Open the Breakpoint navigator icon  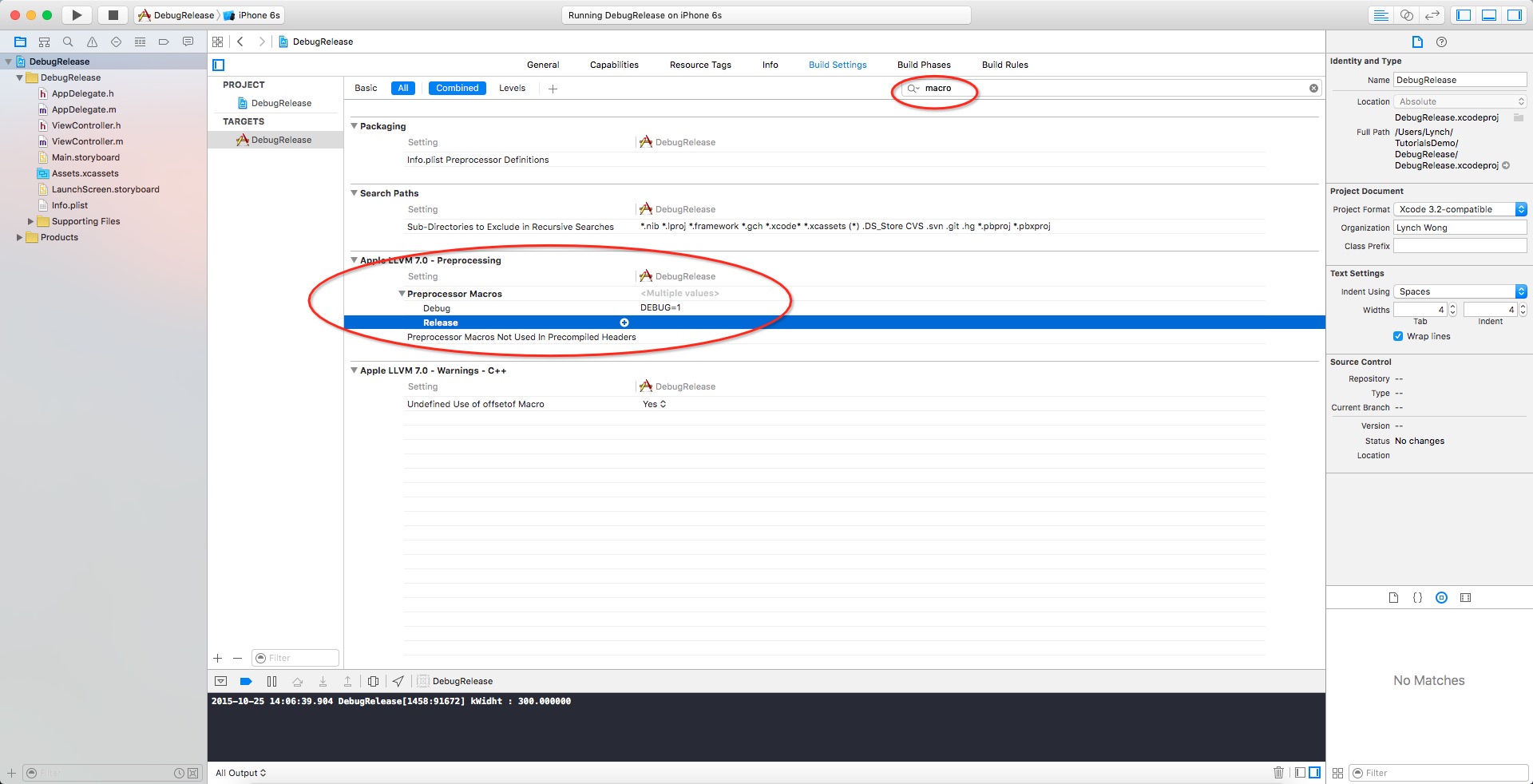pyautogui.click(x=164, y=42)
